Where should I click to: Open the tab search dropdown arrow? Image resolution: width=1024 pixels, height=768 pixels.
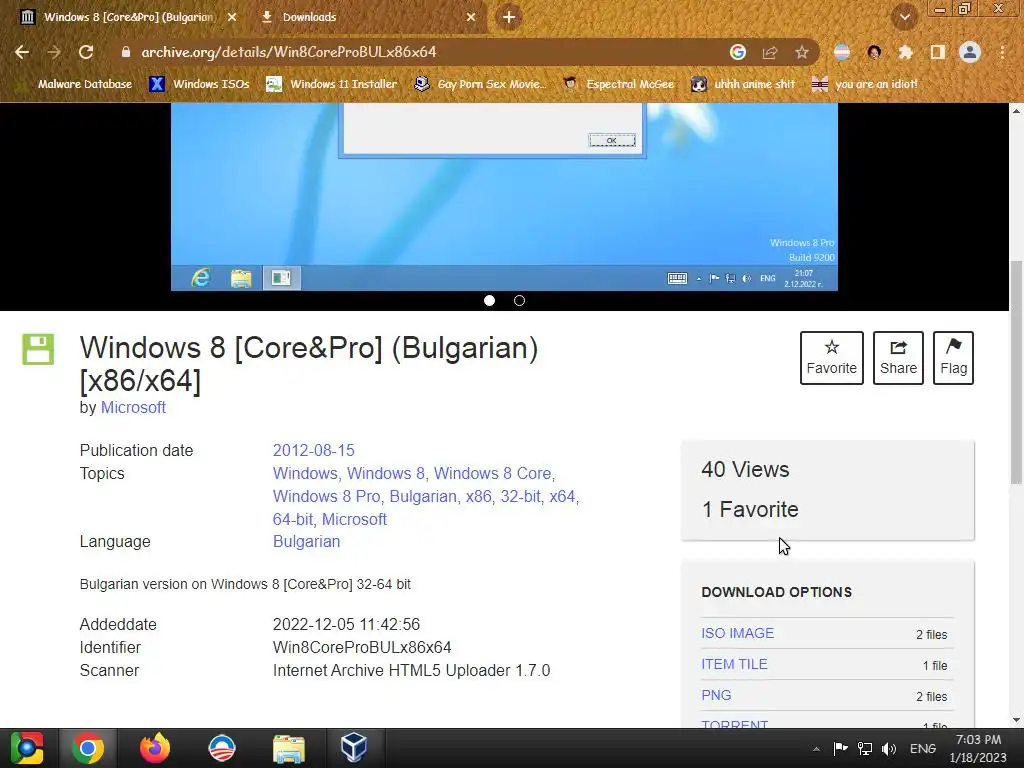904,17
